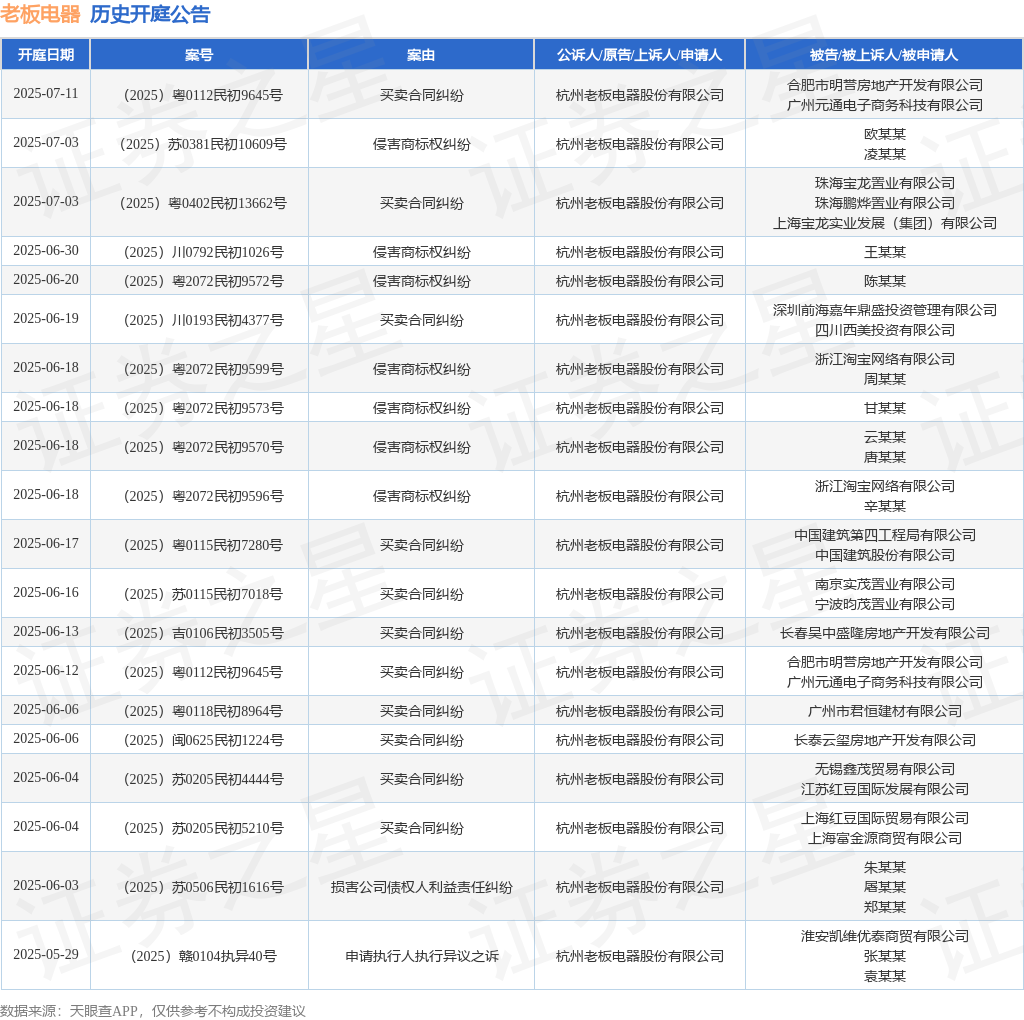The width and height of the screenshot is (1024, 1020).
Task: Click defendant 无锡鑫茂贸易有限公司
Action: [x=884, y=769]
